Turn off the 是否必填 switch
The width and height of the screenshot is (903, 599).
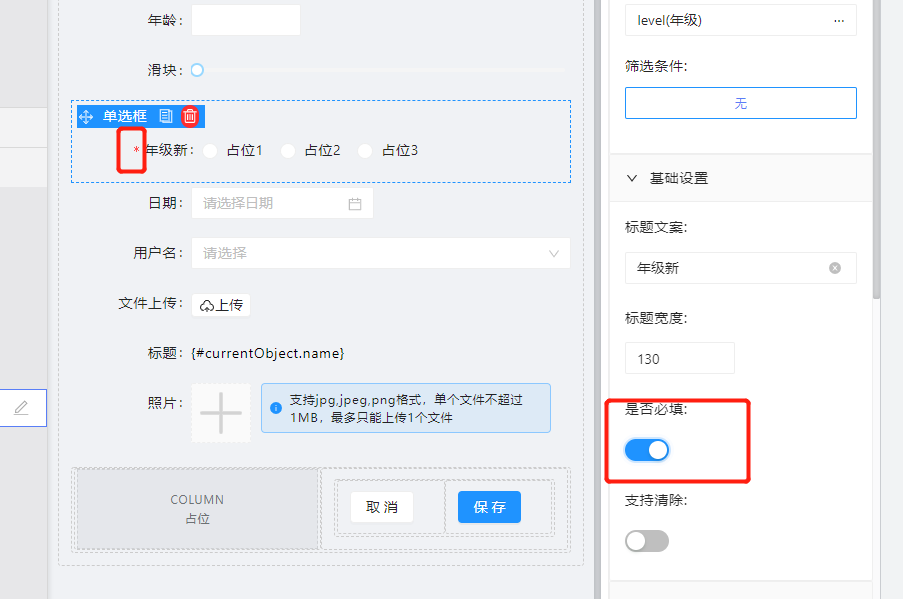[647, 450]
